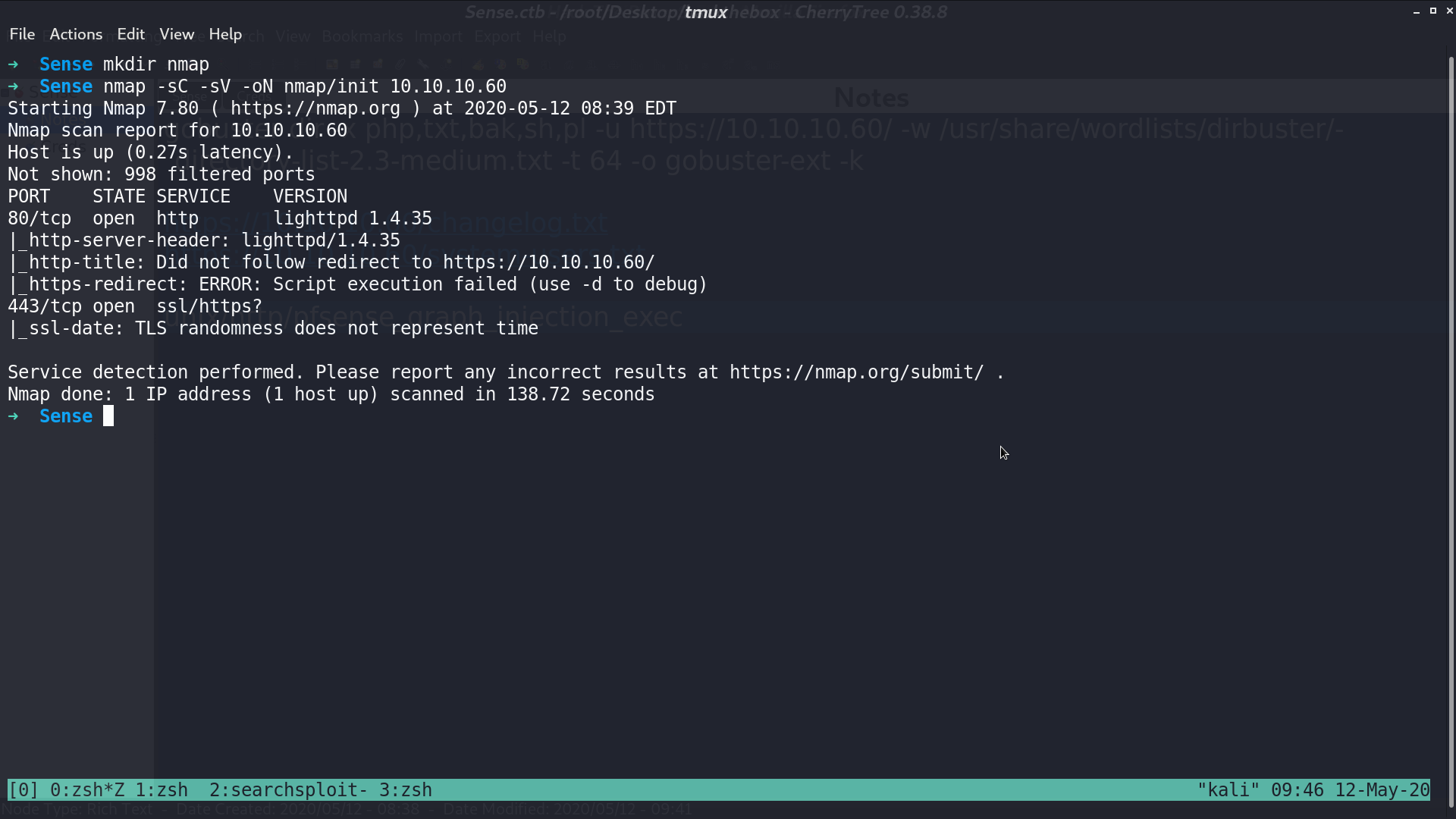1456x819 pixels.
Task: Maximize the tmux terminal window
Action: pyautogui.click(x=1433, y=11)
